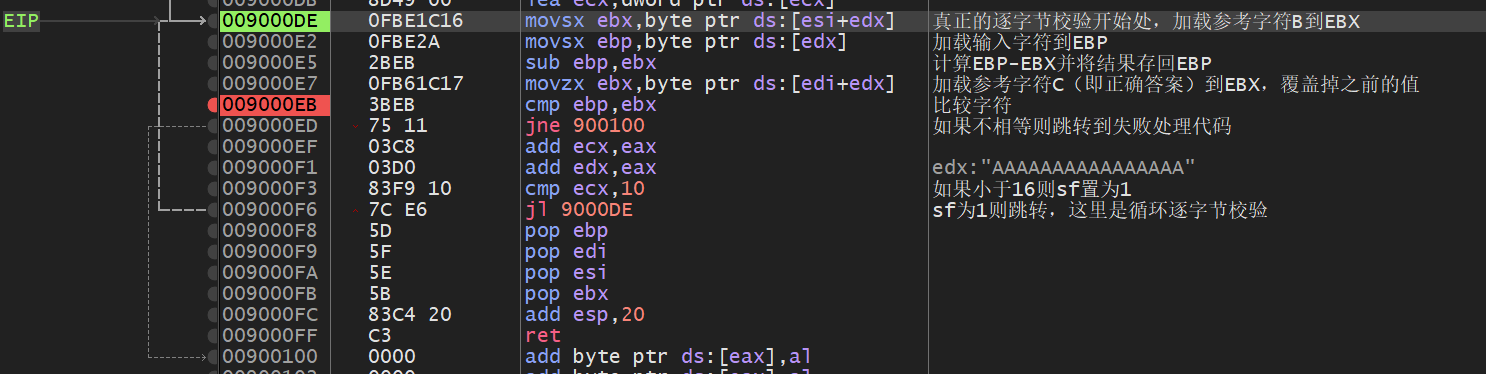This screenshot has height=374, width=1486.
Task: Select instruction cmp ebp,ebx
Action: tap(590, 105)
